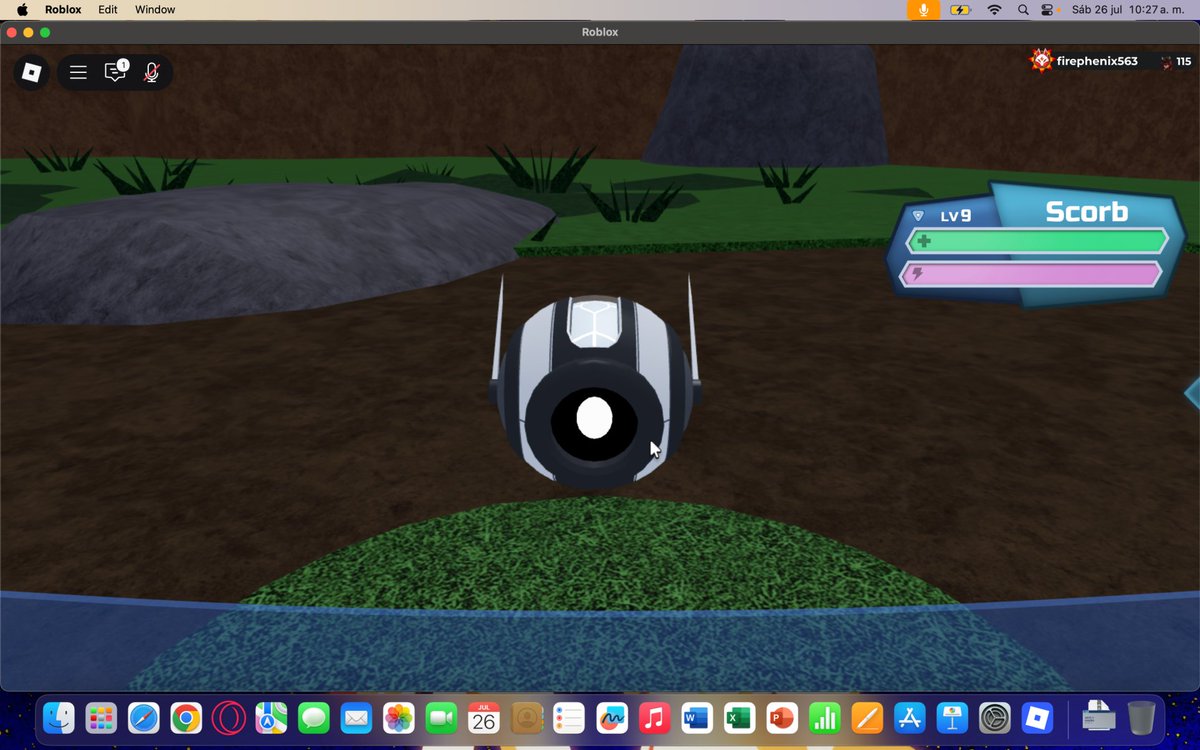The image size is (1200, 750).
Task: Launch Safari from the dock
Action: pos(143,718)
